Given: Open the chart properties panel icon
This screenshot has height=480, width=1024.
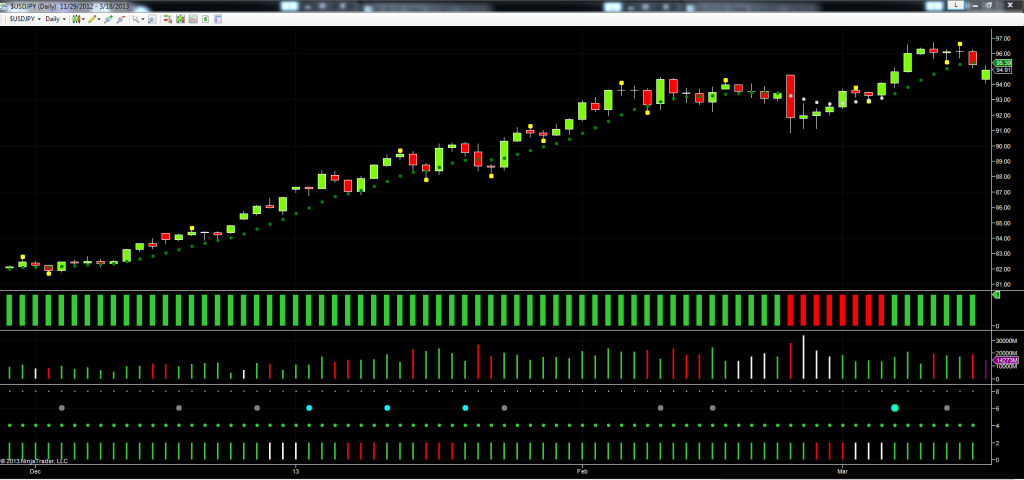Looking at the screenshot, I should pyautogui.click(x=217, y=19).
